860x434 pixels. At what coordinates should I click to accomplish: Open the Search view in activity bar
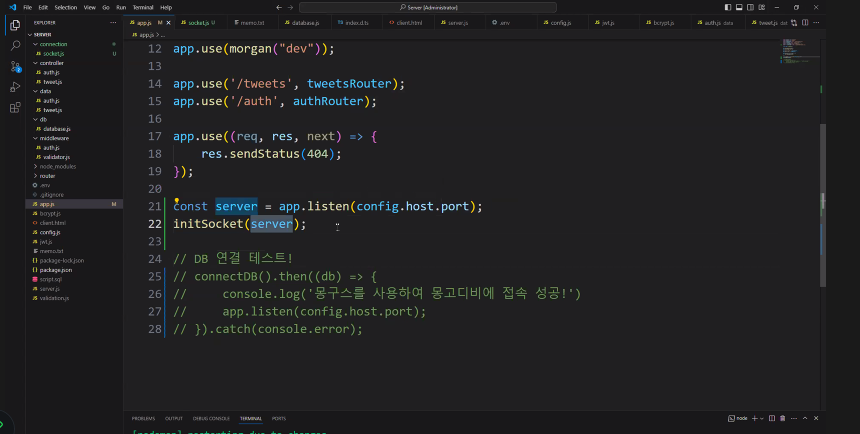click(x=15, y=46)
